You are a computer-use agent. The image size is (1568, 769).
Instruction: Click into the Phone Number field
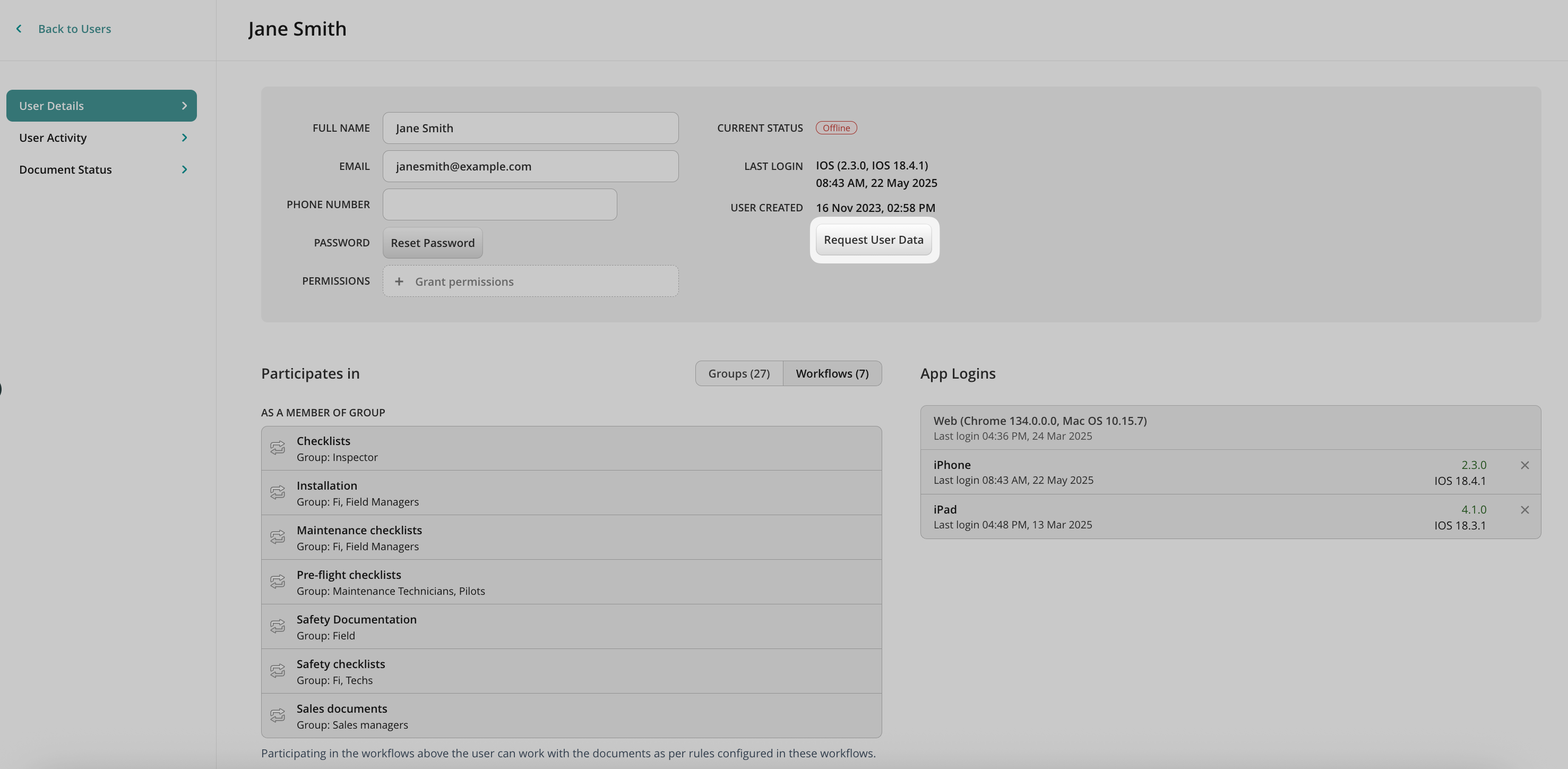(499, 204)
